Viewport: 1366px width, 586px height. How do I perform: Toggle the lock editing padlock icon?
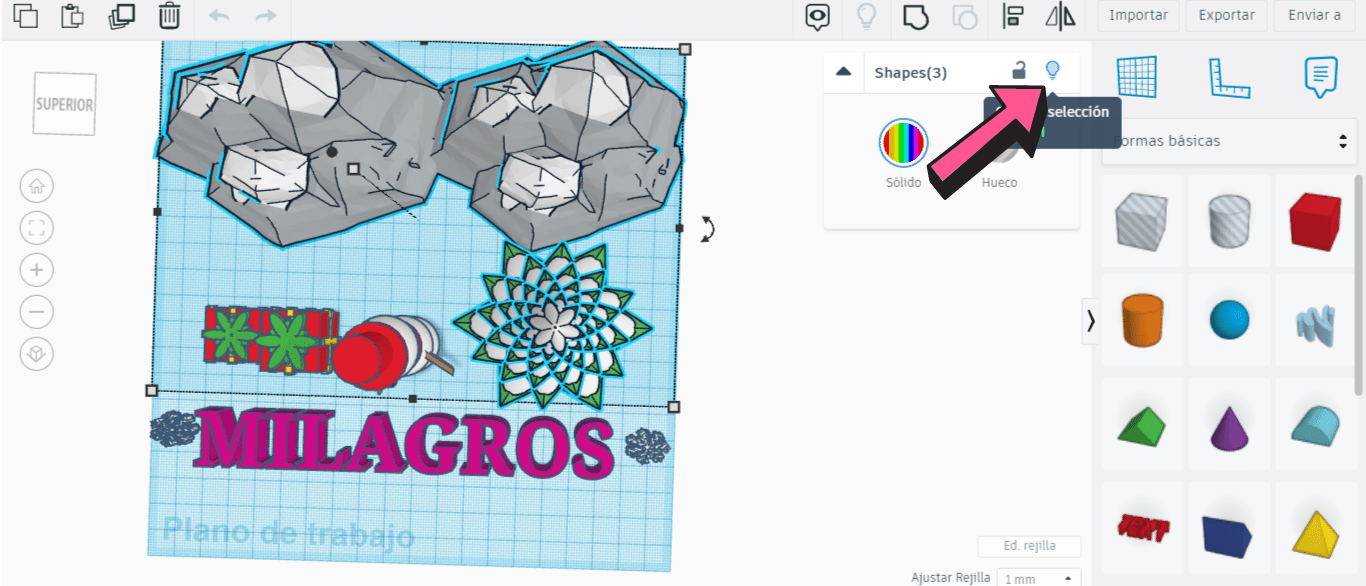[1019, 70]
